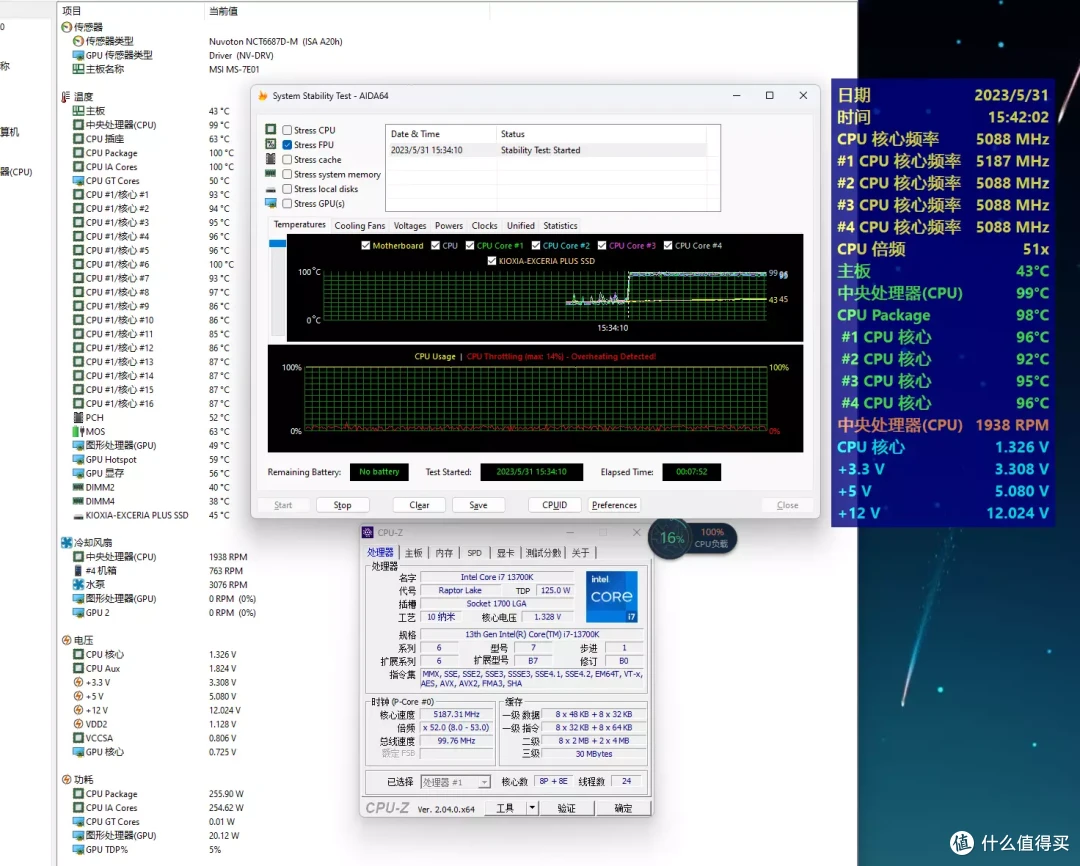Viewport: 1080px width, 866px height.
Task: Click the PCH chip icon
Action: [x=78, y=417]
